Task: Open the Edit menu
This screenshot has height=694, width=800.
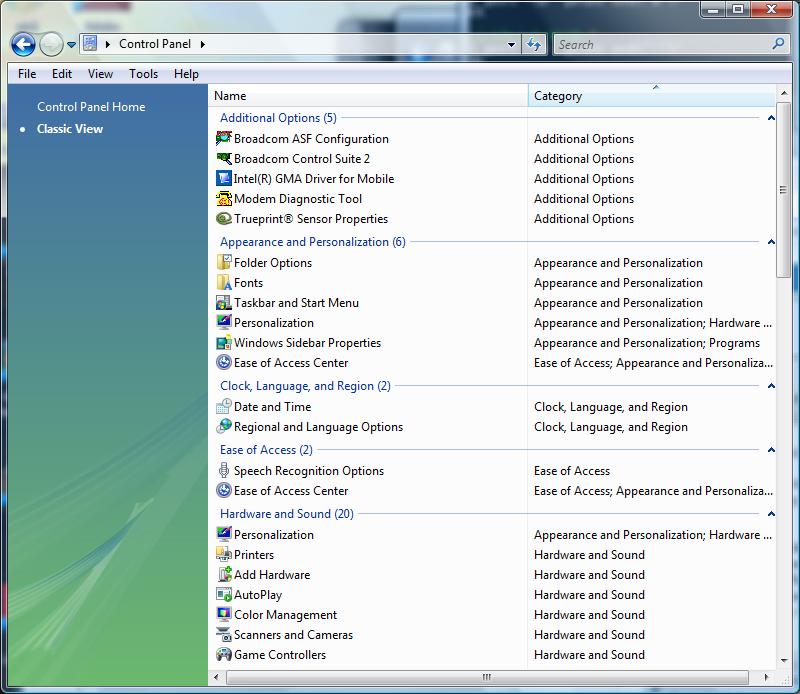Action: 62,74
